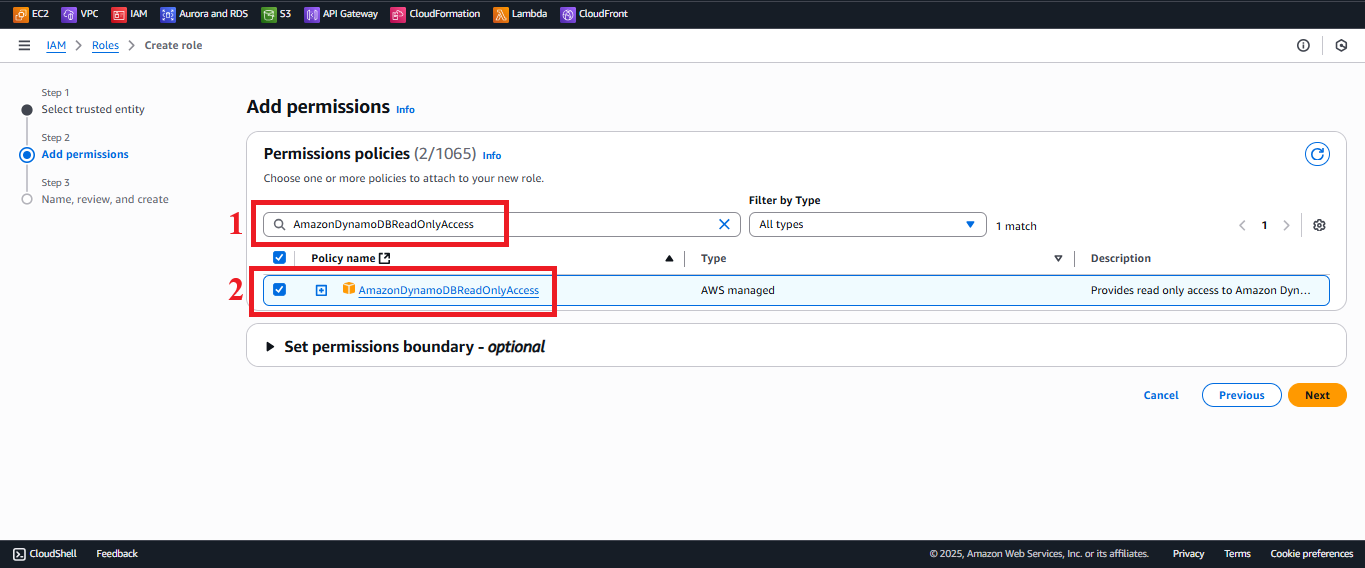1365x568 pixels.
Task: Click page number 1 in pagination
Action: pyautogui.click(x=1264, y=225)
